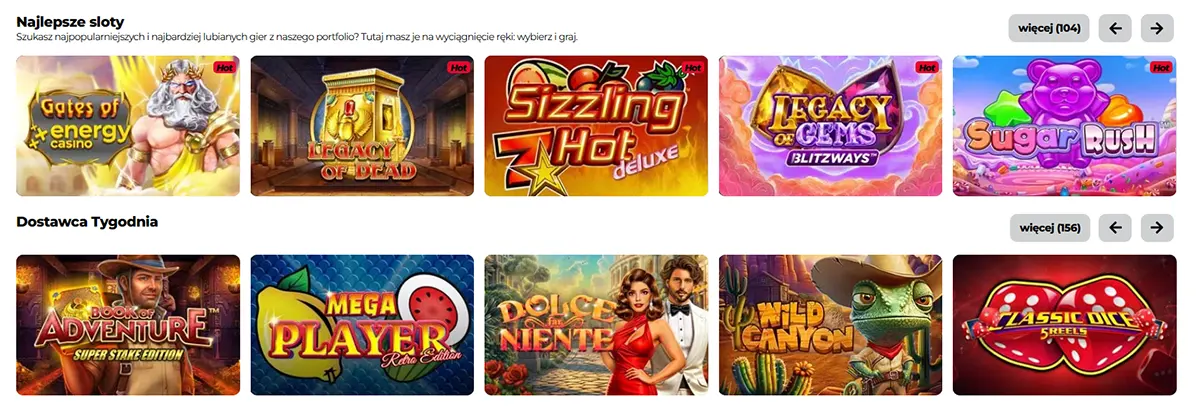Launch Legacy of Dead slot
The image size is (1200, 413).
pyautogui.click(x=362, y=126)
